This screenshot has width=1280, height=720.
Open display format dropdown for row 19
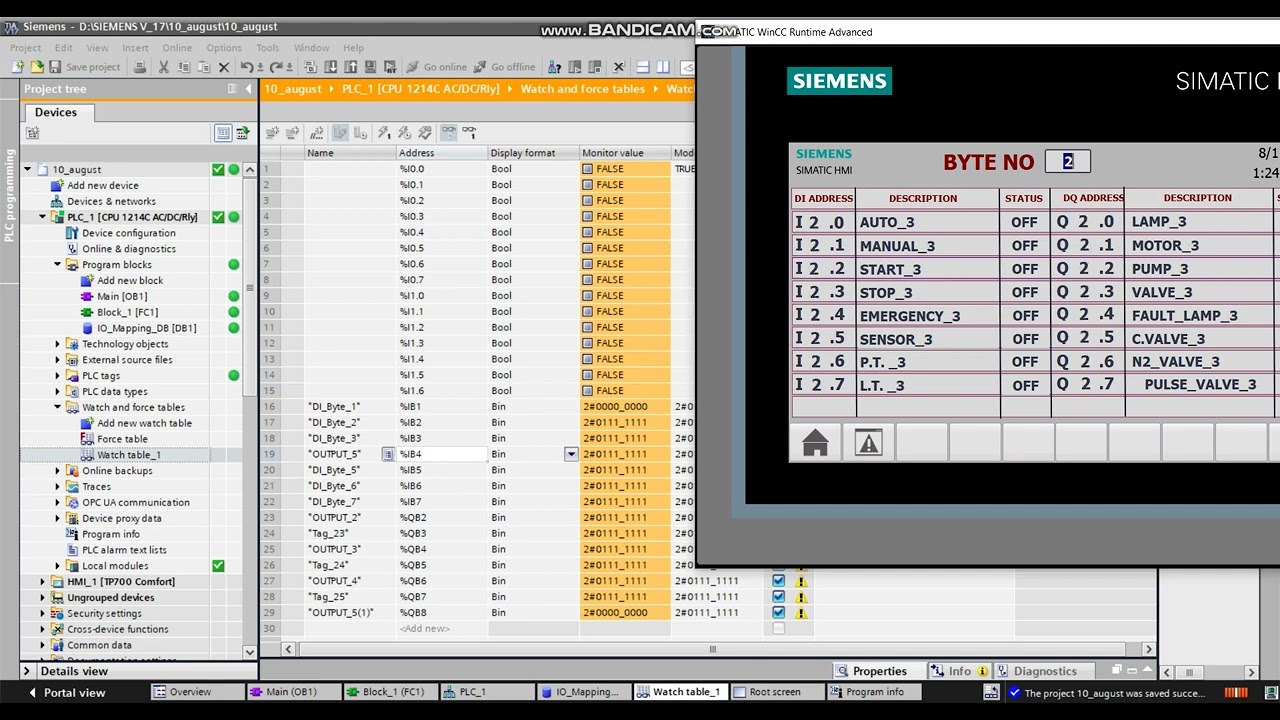[x=571, y=454]
